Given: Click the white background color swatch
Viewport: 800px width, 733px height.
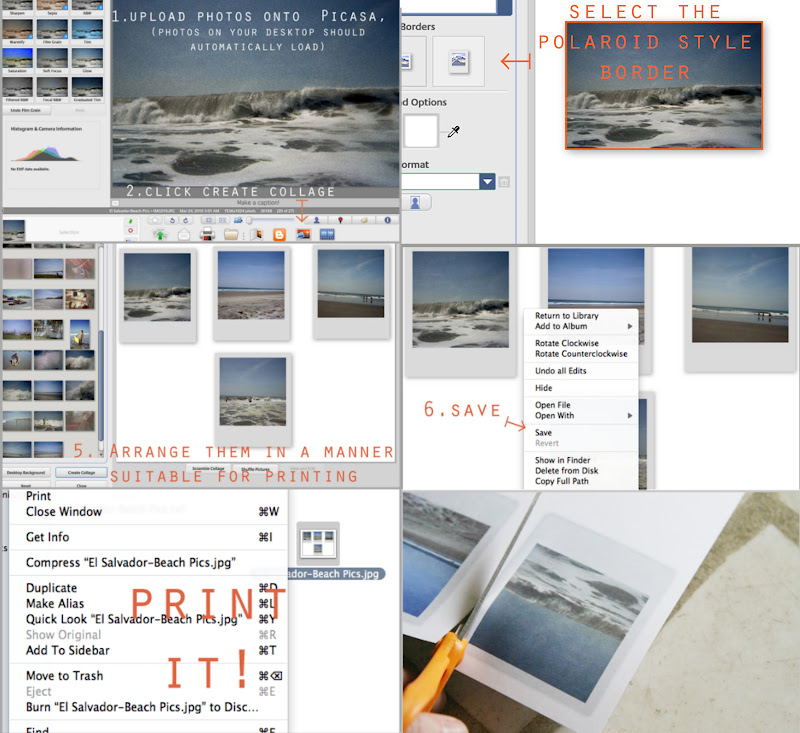Looking at the screenshot, I should coord(421,131).
